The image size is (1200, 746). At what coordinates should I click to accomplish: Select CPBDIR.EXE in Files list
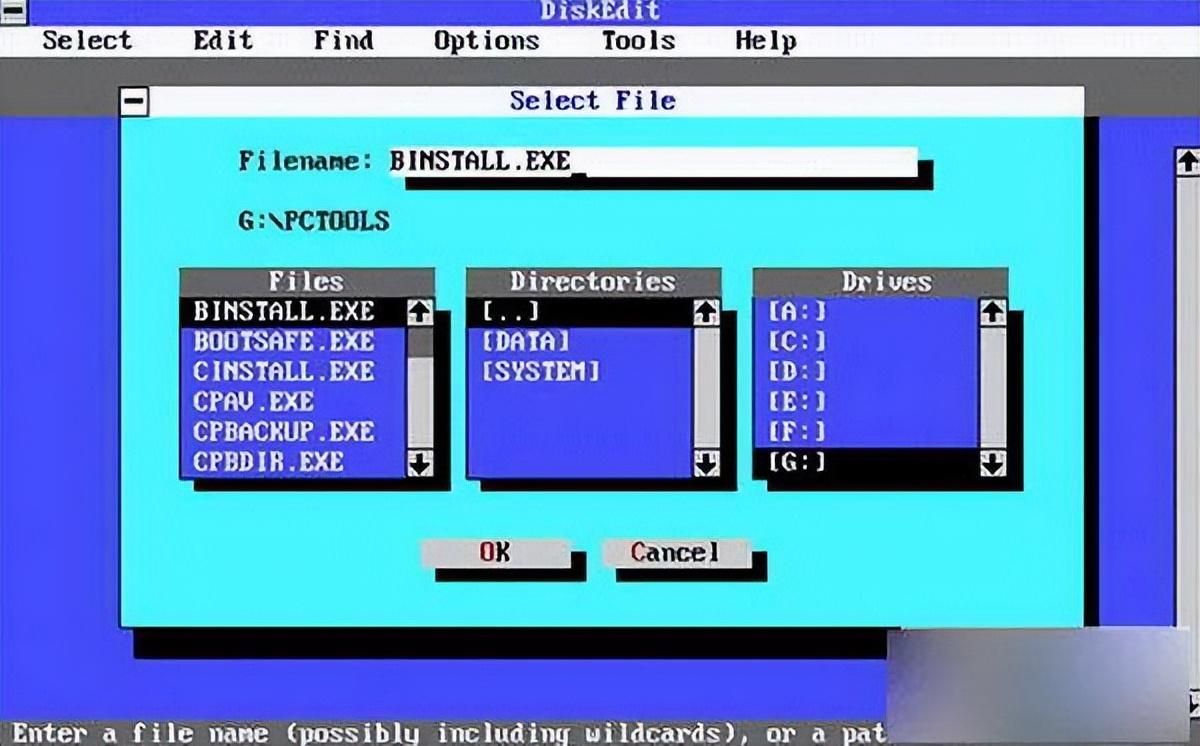pos(293,461)
